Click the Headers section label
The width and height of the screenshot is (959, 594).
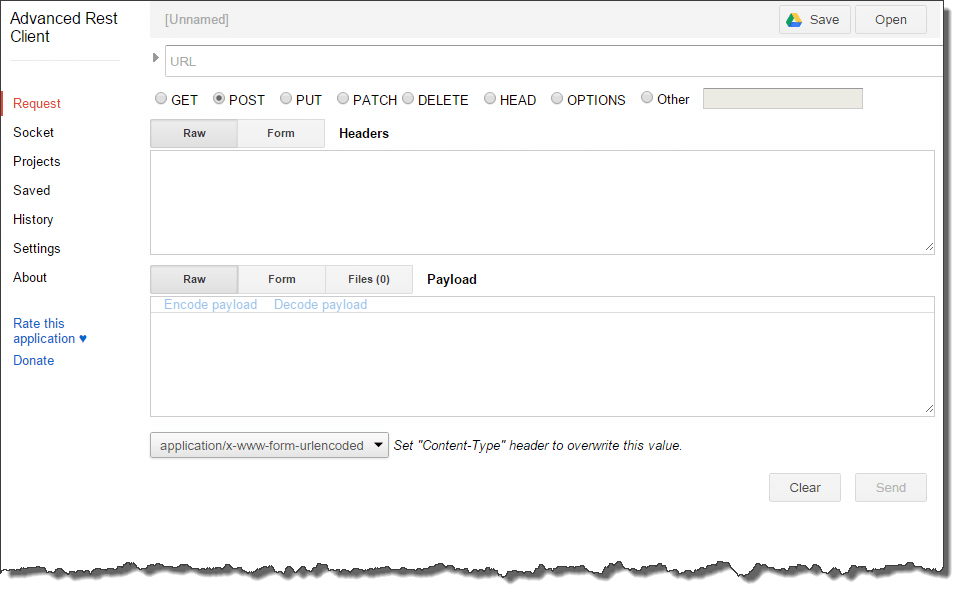point(364,133)
